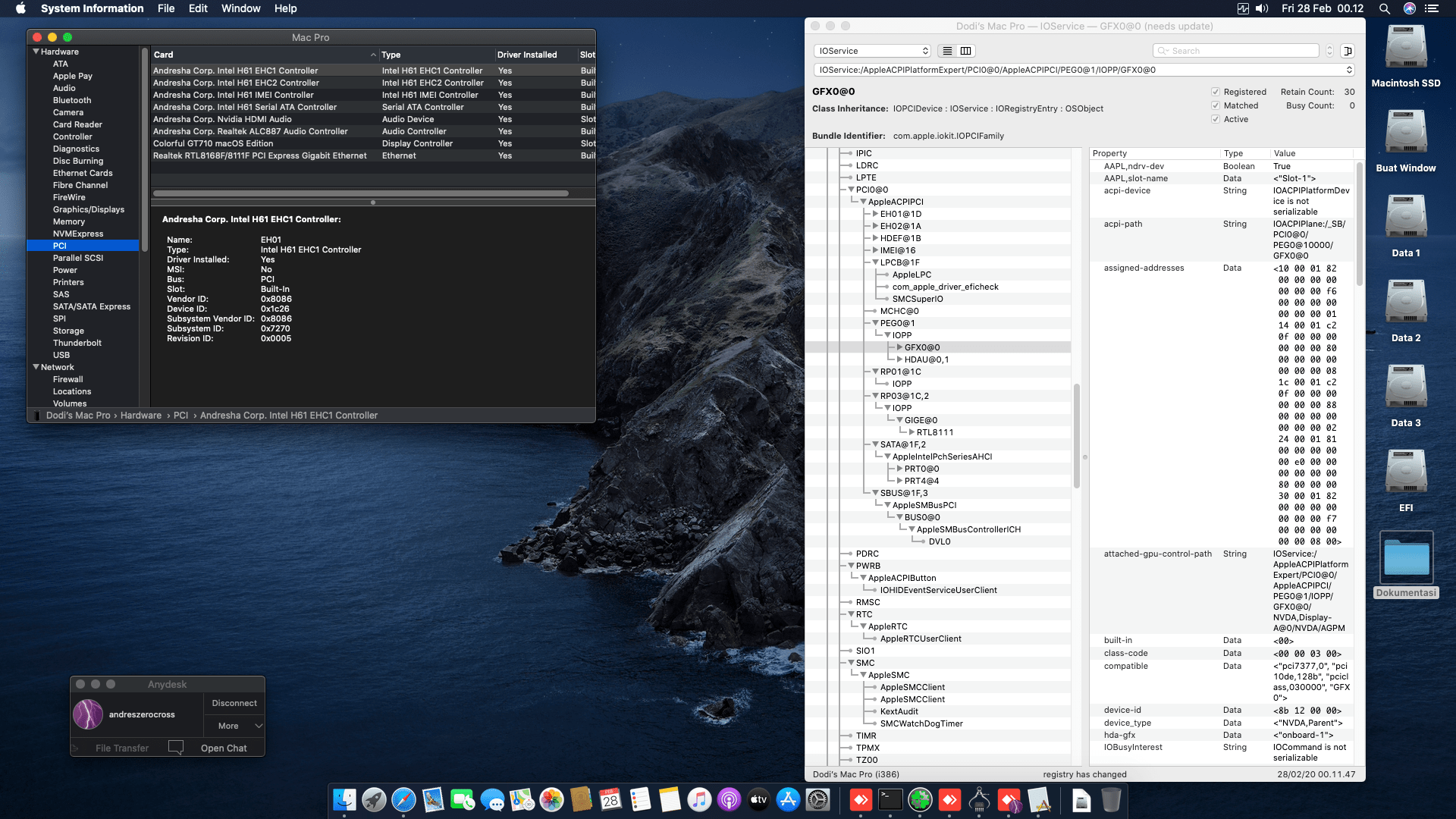Collapse the Network section in System Information
1456x819 pixels.
click(36, 367)
